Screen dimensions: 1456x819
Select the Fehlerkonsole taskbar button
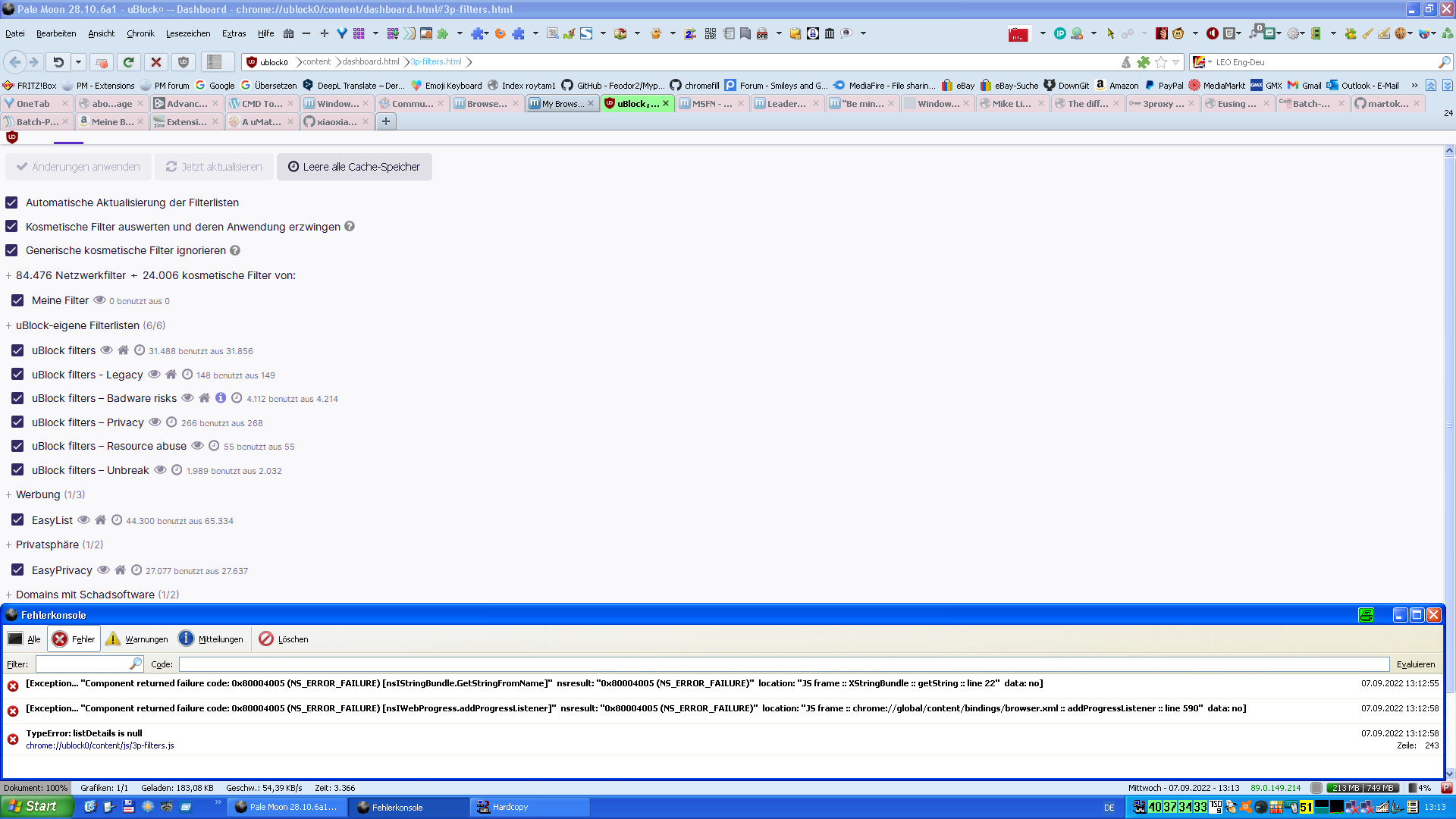[409, 807]
